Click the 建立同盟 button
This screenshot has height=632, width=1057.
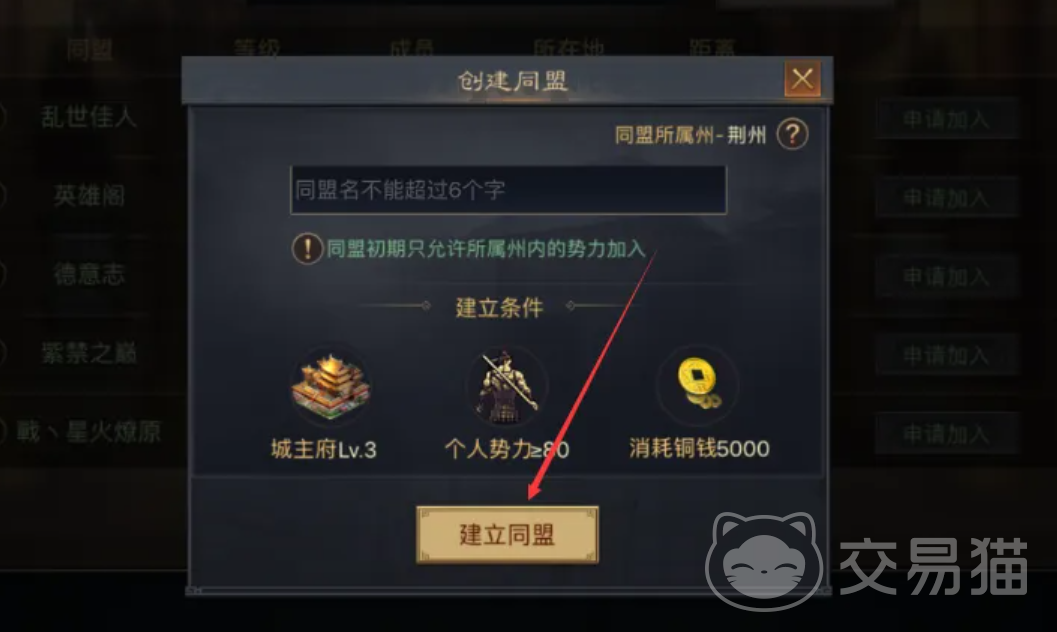click(x=507, y=535)
